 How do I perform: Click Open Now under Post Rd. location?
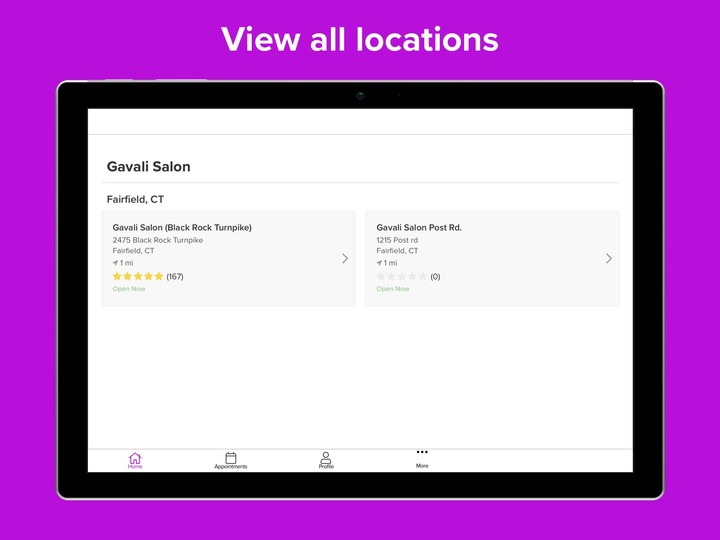click(393, 289)
